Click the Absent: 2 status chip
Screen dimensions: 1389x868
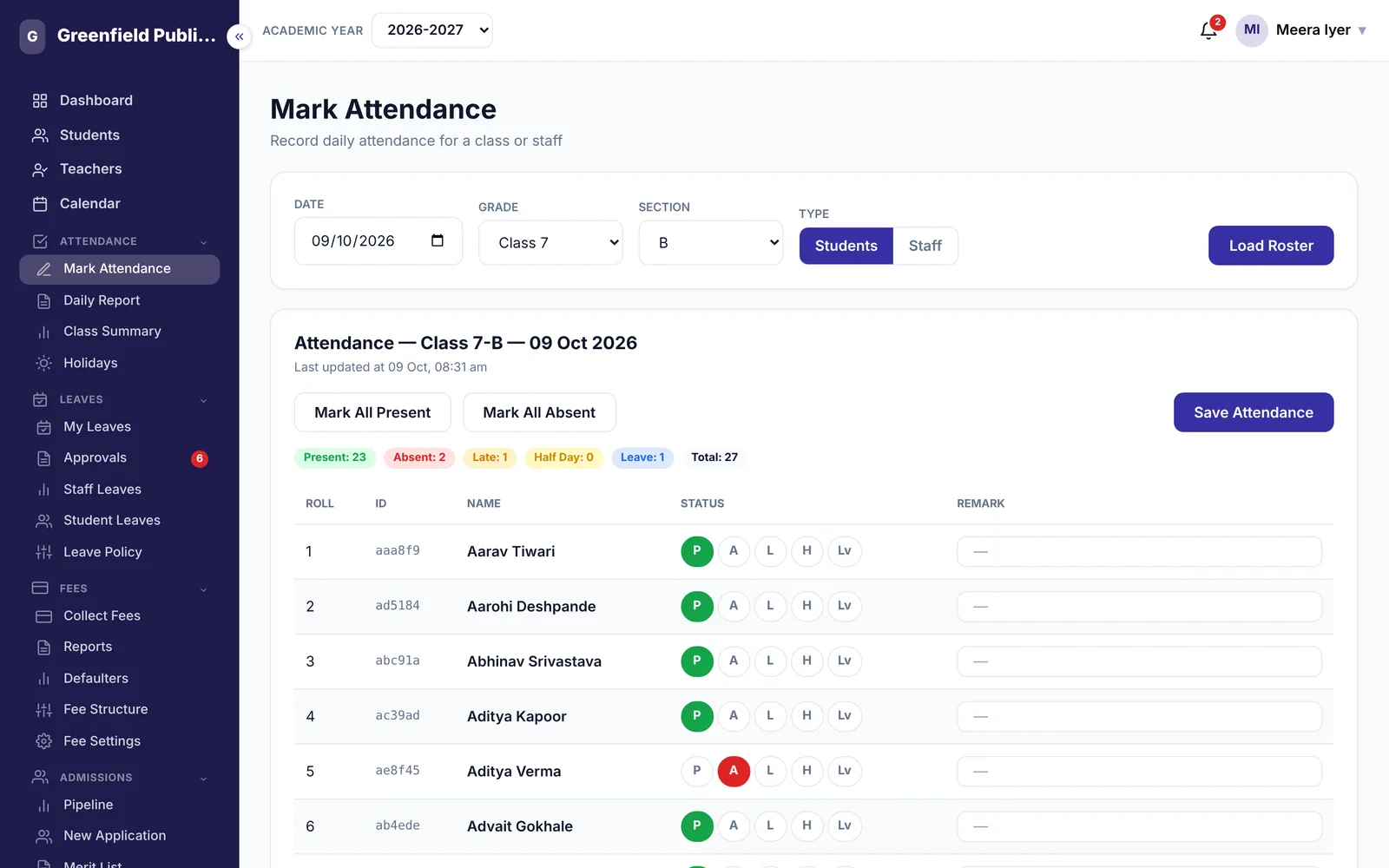pos(419,457)
